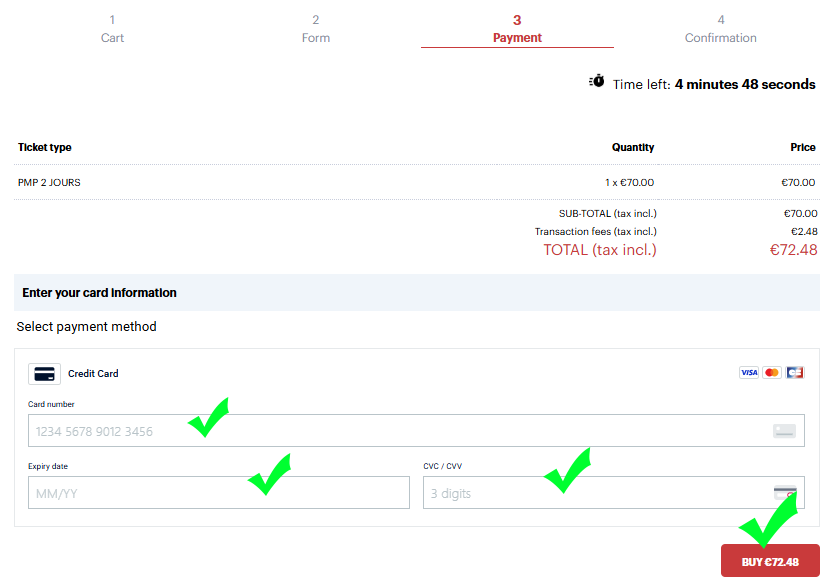The width and height of the screenshot is (831, 580).
Task: Select the Payment step tab
Action: (517, 29)
